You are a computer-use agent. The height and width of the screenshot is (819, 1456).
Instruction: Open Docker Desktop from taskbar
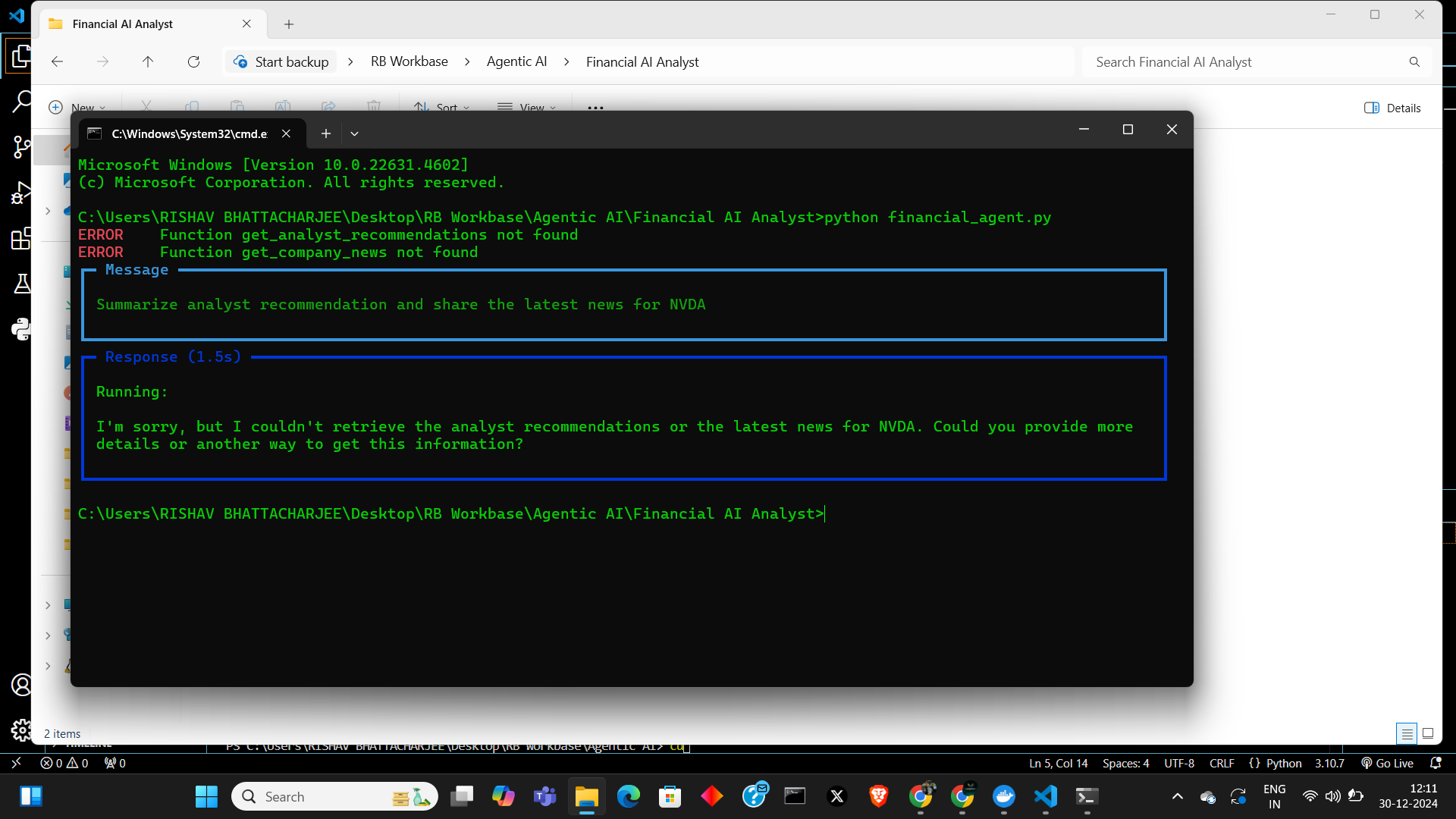(1004, 797)
